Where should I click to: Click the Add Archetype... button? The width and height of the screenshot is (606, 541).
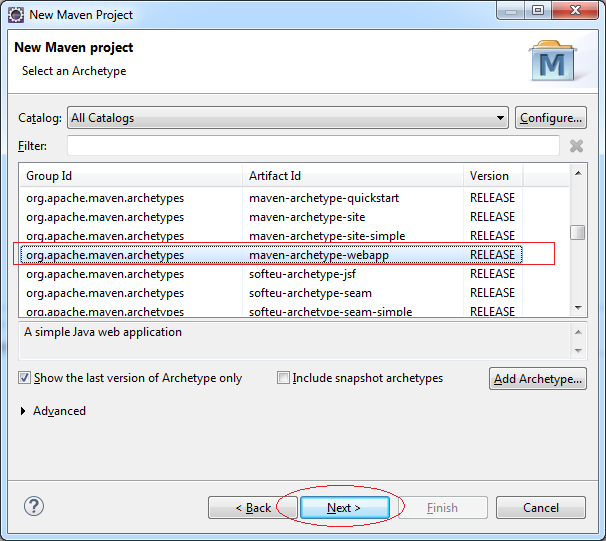point(538,379)
